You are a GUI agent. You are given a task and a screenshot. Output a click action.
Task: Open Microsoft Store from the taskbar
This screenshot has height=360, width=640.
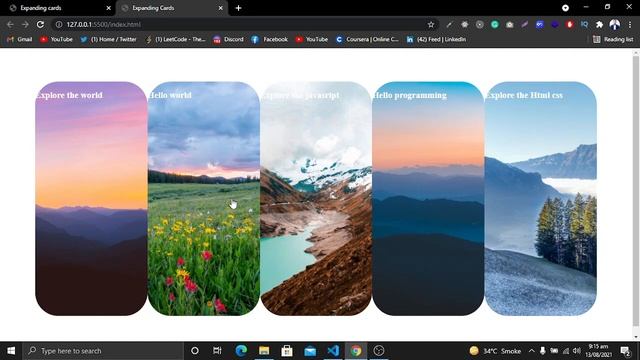287,351
